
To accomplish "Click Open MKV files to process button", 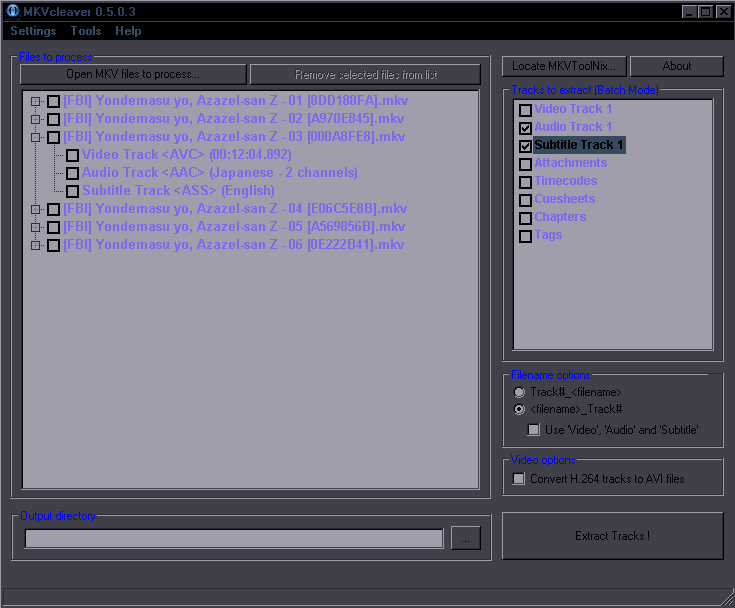I will click(133, 74).
